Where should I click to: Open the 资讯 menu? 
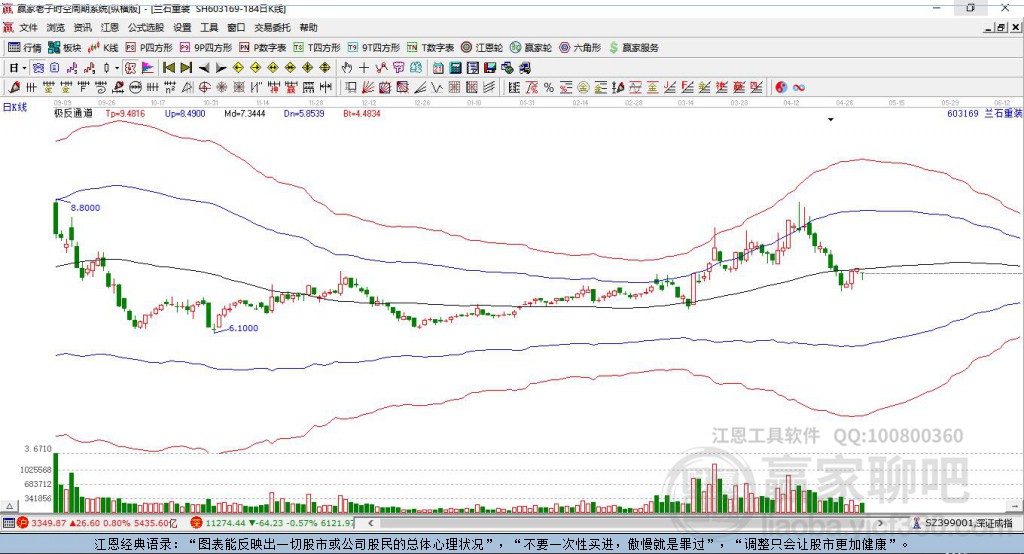[x=83, y=27]
